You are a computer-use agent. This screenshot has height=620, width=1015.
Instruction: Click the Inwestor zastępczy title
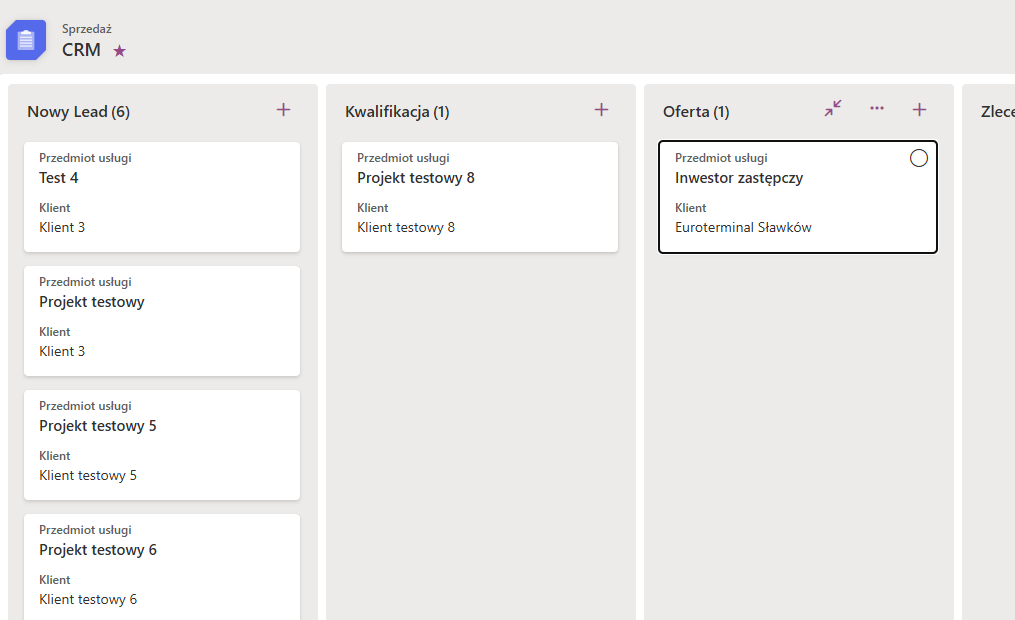739,178
